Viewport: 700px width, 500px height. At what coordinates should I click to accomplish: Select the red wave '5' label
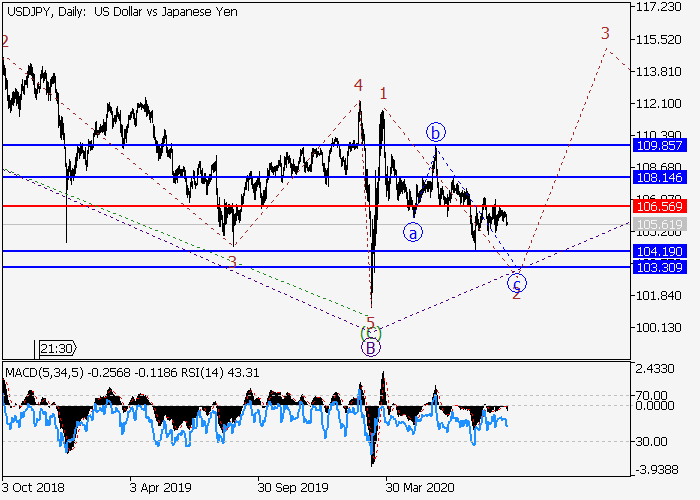370,324
